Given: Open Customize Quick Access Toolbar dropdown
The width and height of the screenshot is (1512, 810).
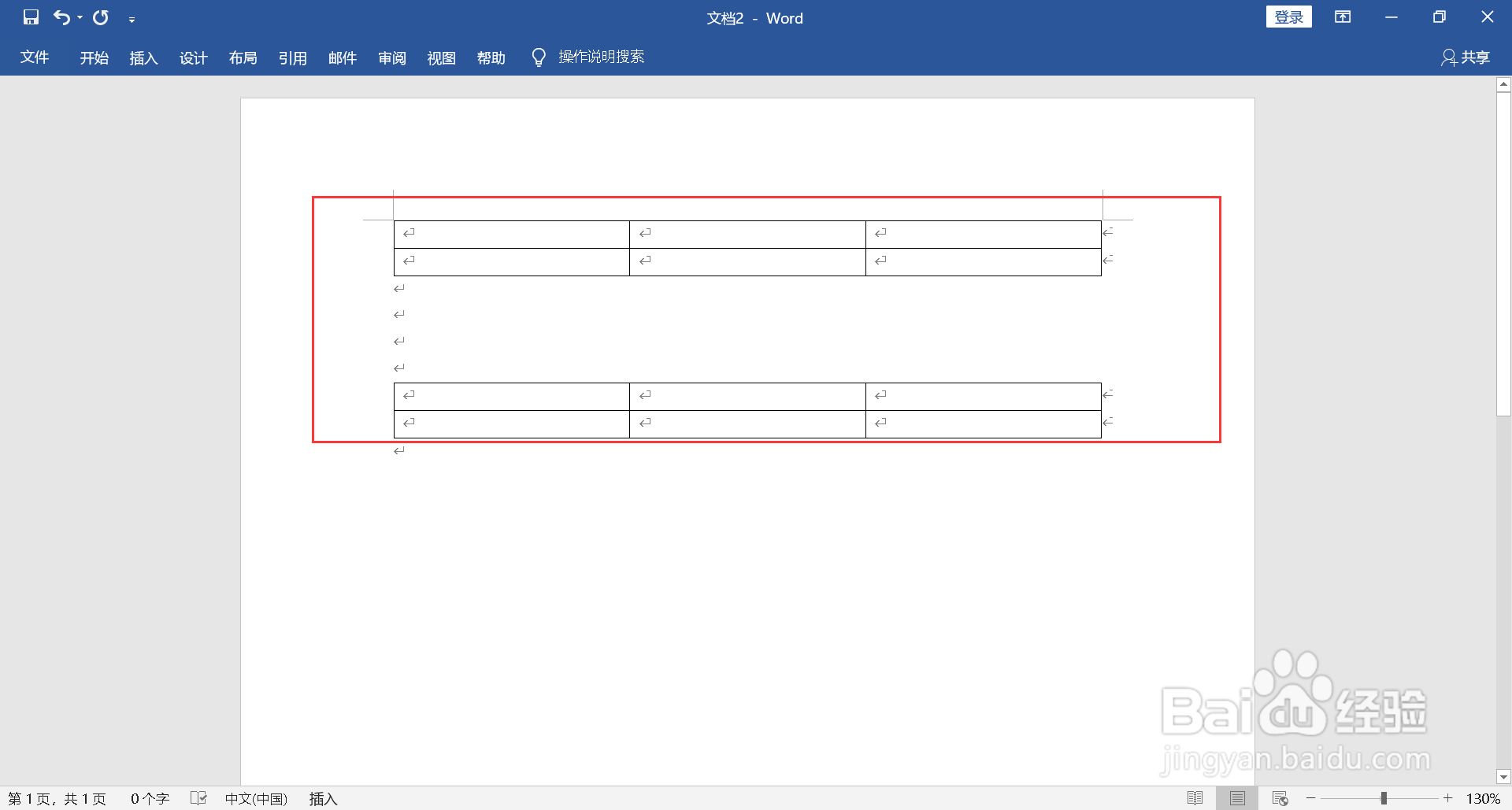Looking at the screenshot, I should (132, 19).
